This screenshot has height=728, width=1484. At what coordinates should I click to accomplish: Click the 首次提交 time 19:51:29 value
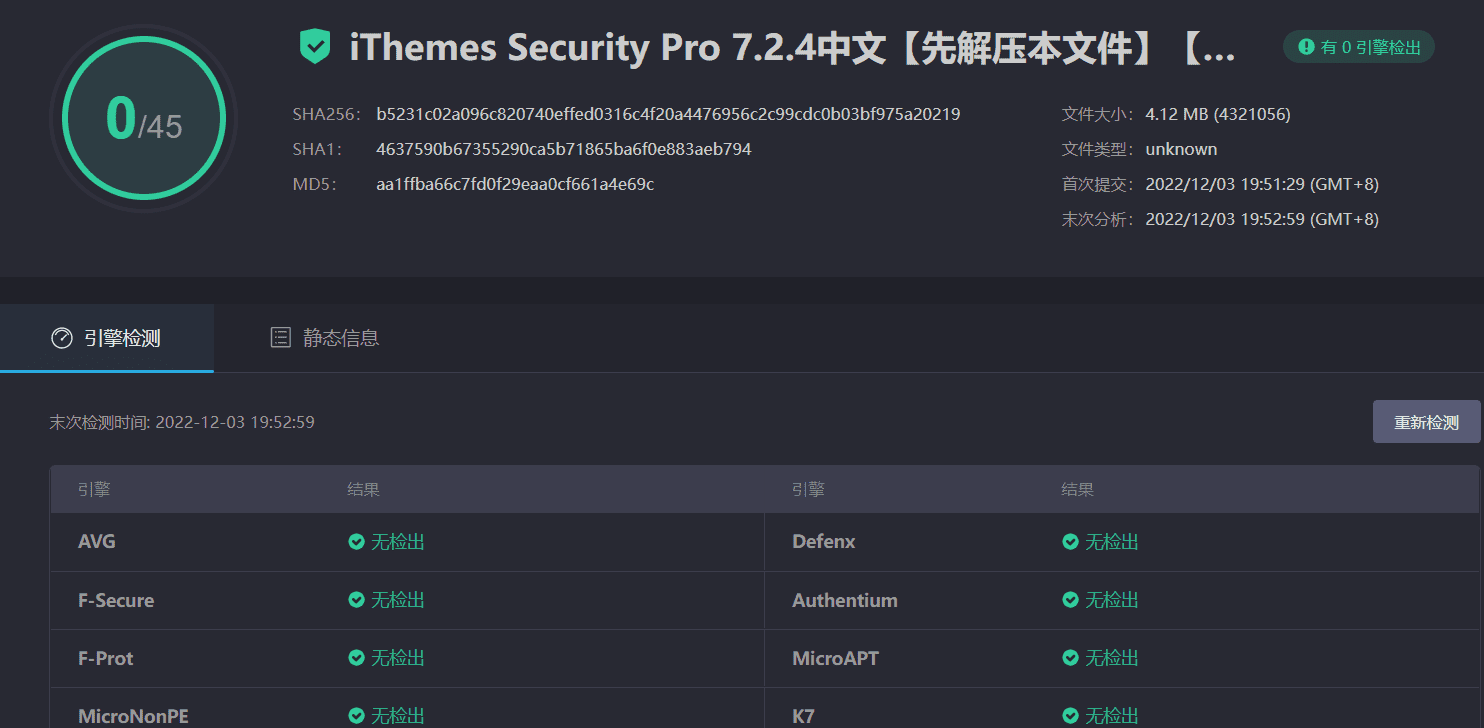1262,184
